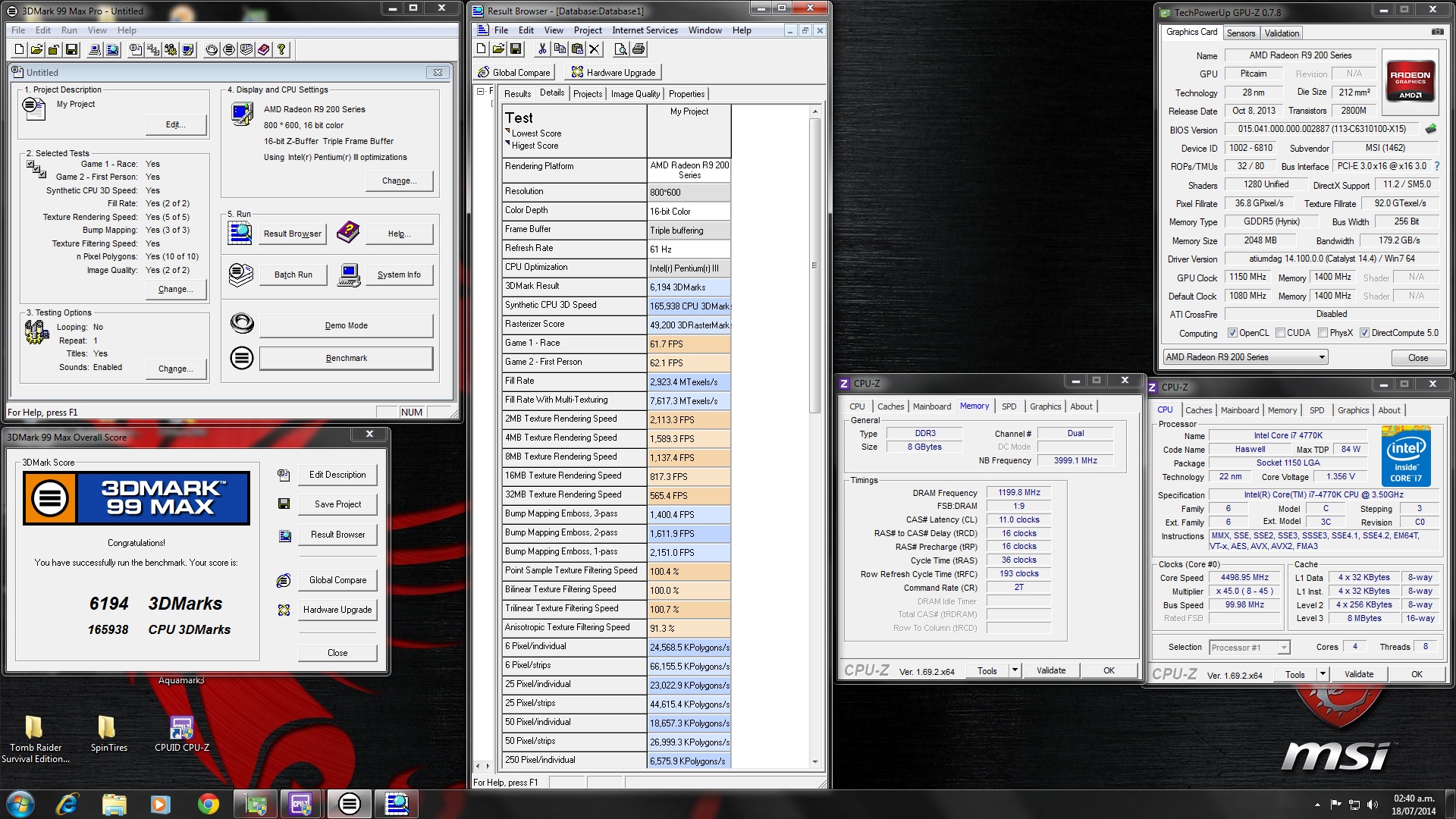
Task: Click Benchmark circle icon in 3DMark toolbar
Action: click(229, 49)
